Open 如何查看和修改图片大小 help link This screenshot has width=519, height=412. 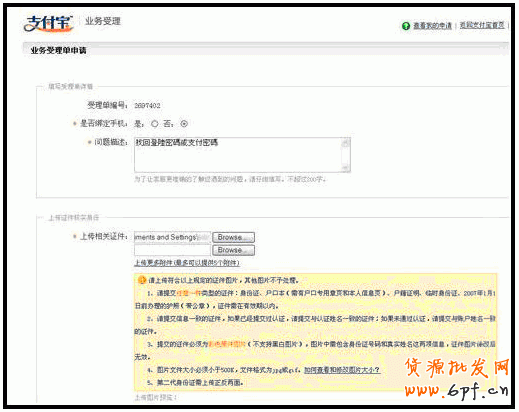[x=342, y=370]
